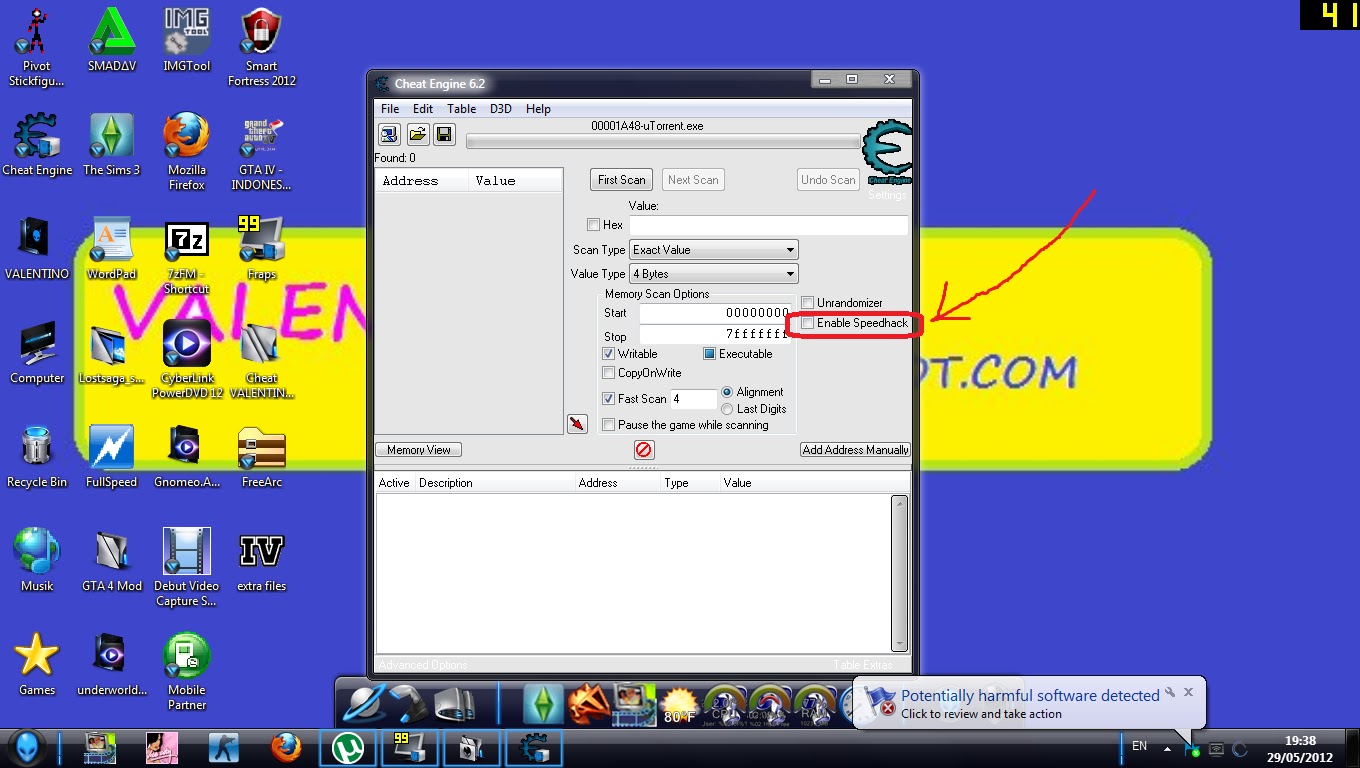Open the FullSpeed desktop icon

pyautogui.click(x=112, y=457)
